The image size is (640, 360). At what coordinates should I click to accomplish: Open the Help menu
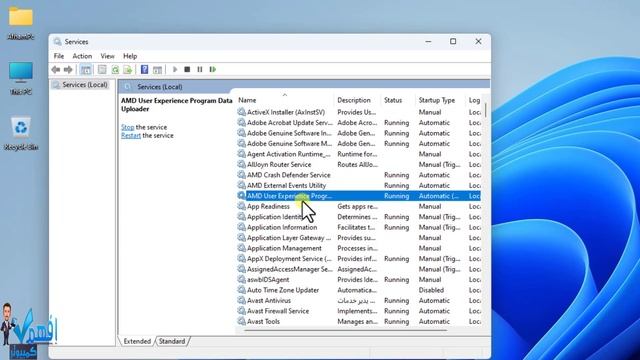[130, 56]
